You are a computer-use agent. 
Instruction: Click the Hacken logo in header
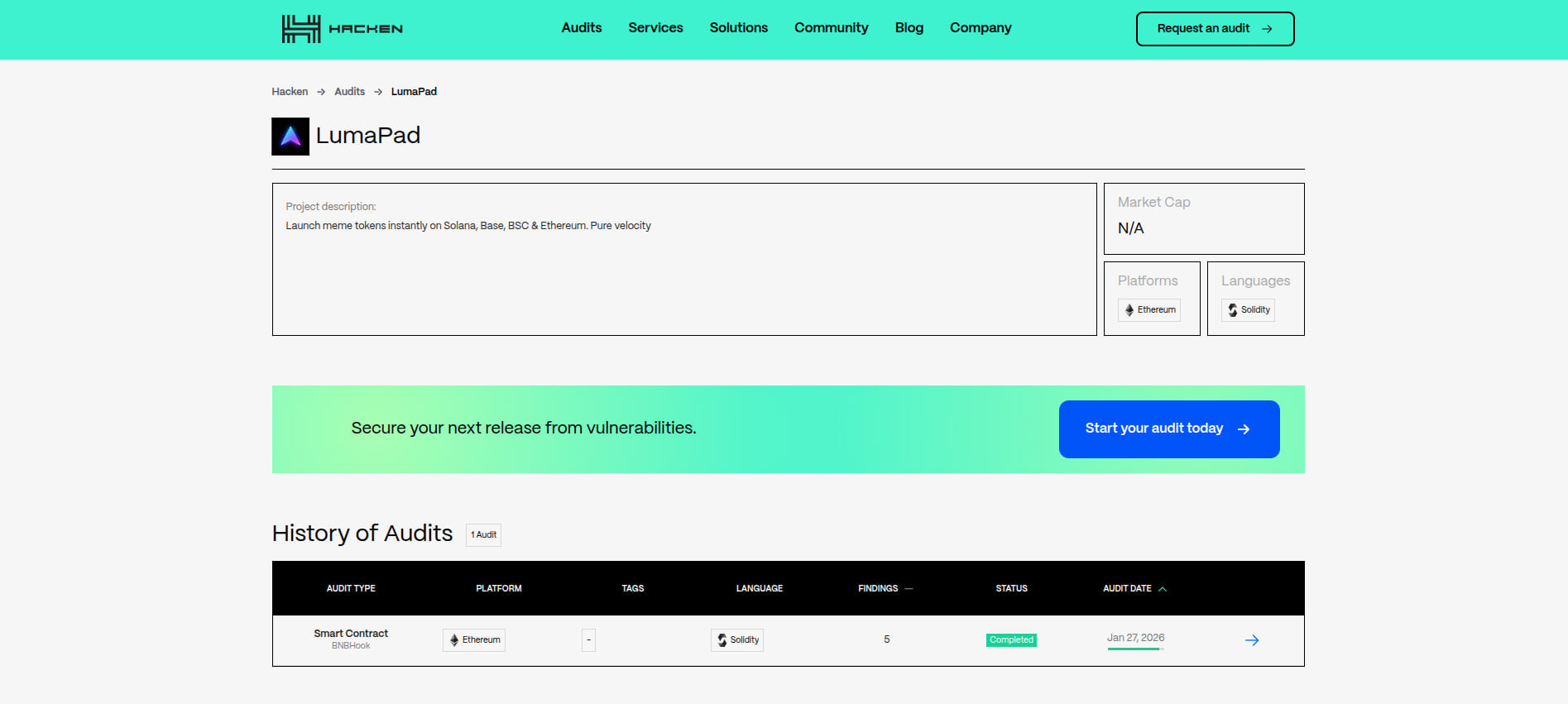(342, 29)
